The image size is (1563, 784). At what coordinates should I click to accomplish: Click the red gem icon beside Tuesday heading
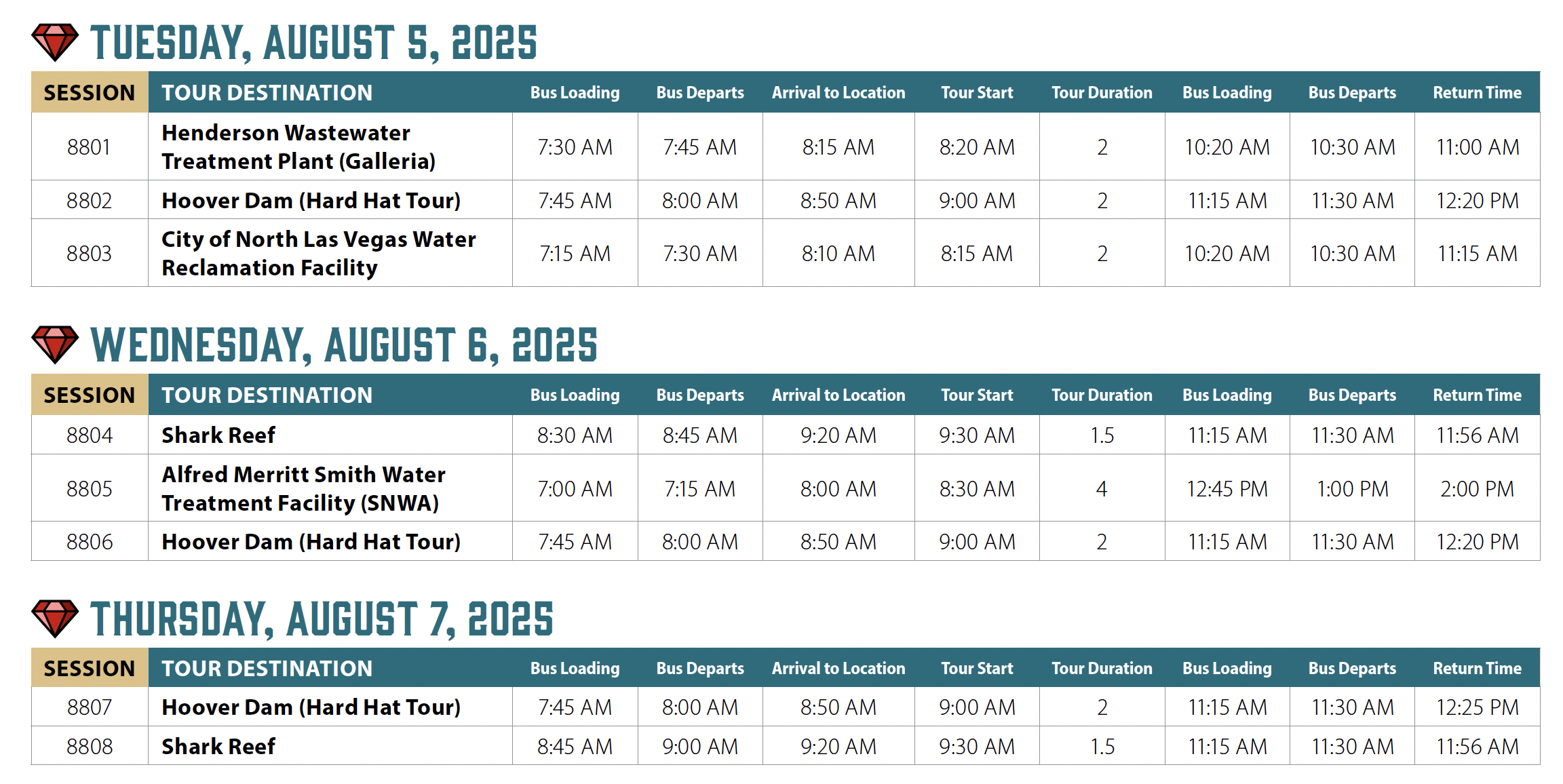(x=55, y=43)
